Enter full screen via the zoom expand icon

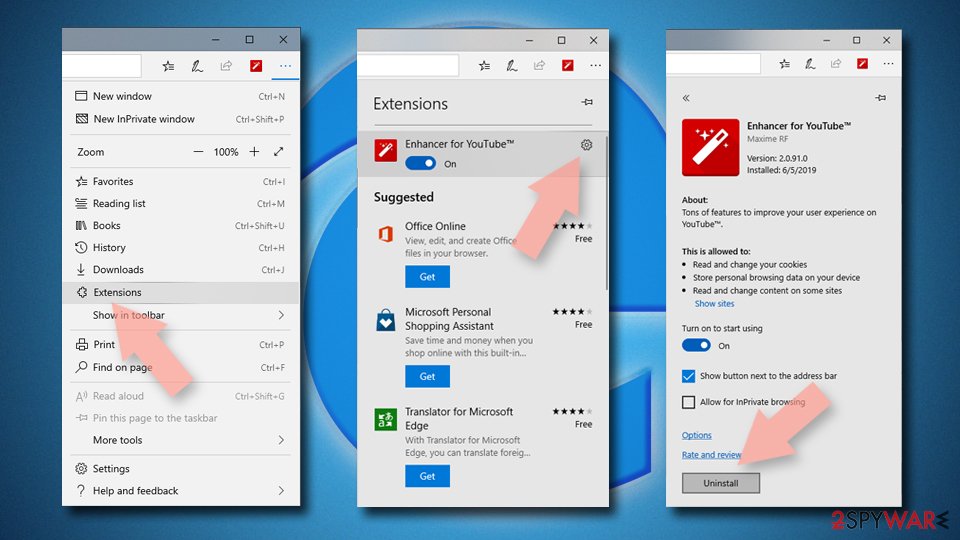tap(279, 151)
